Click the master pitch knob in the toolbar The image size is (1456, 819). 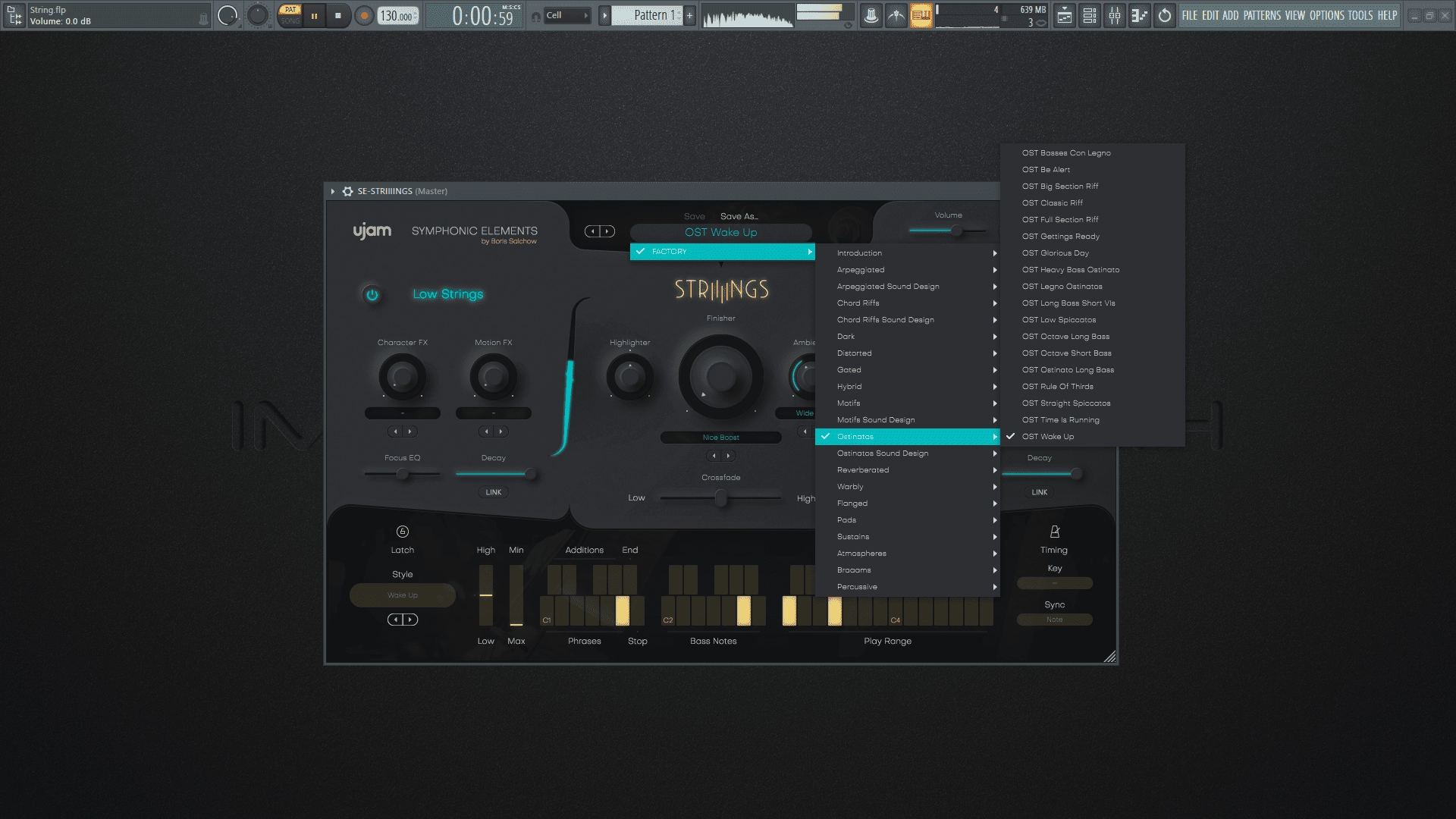tap(258, 15)
